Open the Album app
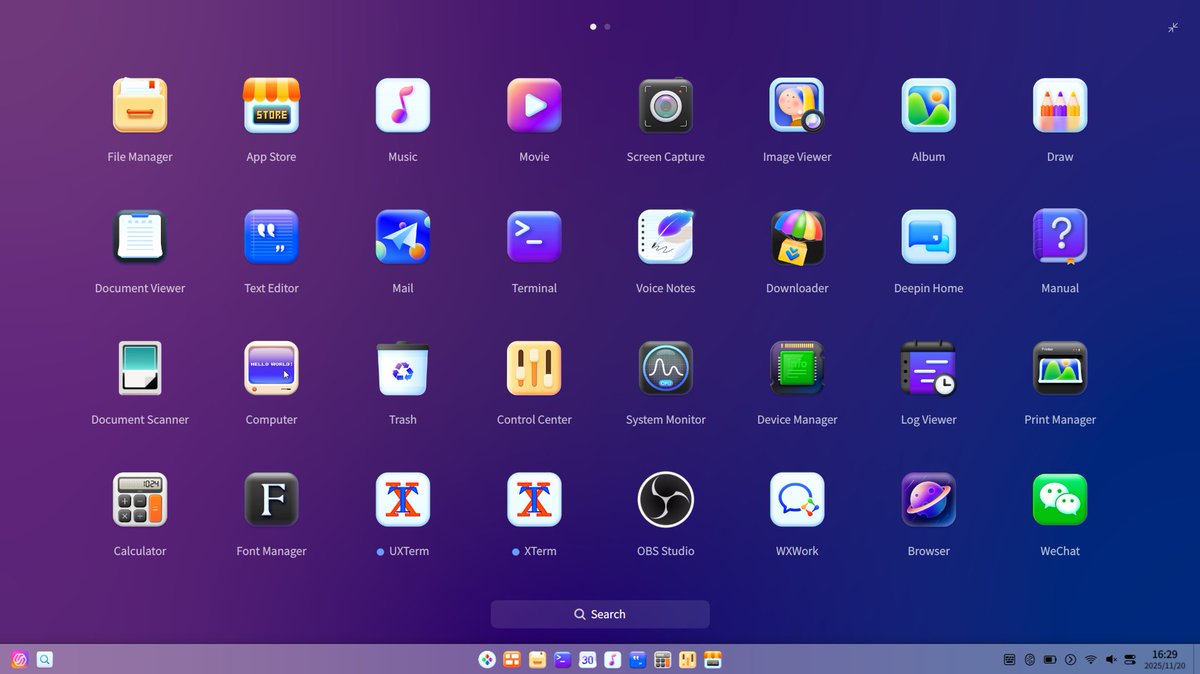Viewport: 1200px width, 674px height. point(929,105)
